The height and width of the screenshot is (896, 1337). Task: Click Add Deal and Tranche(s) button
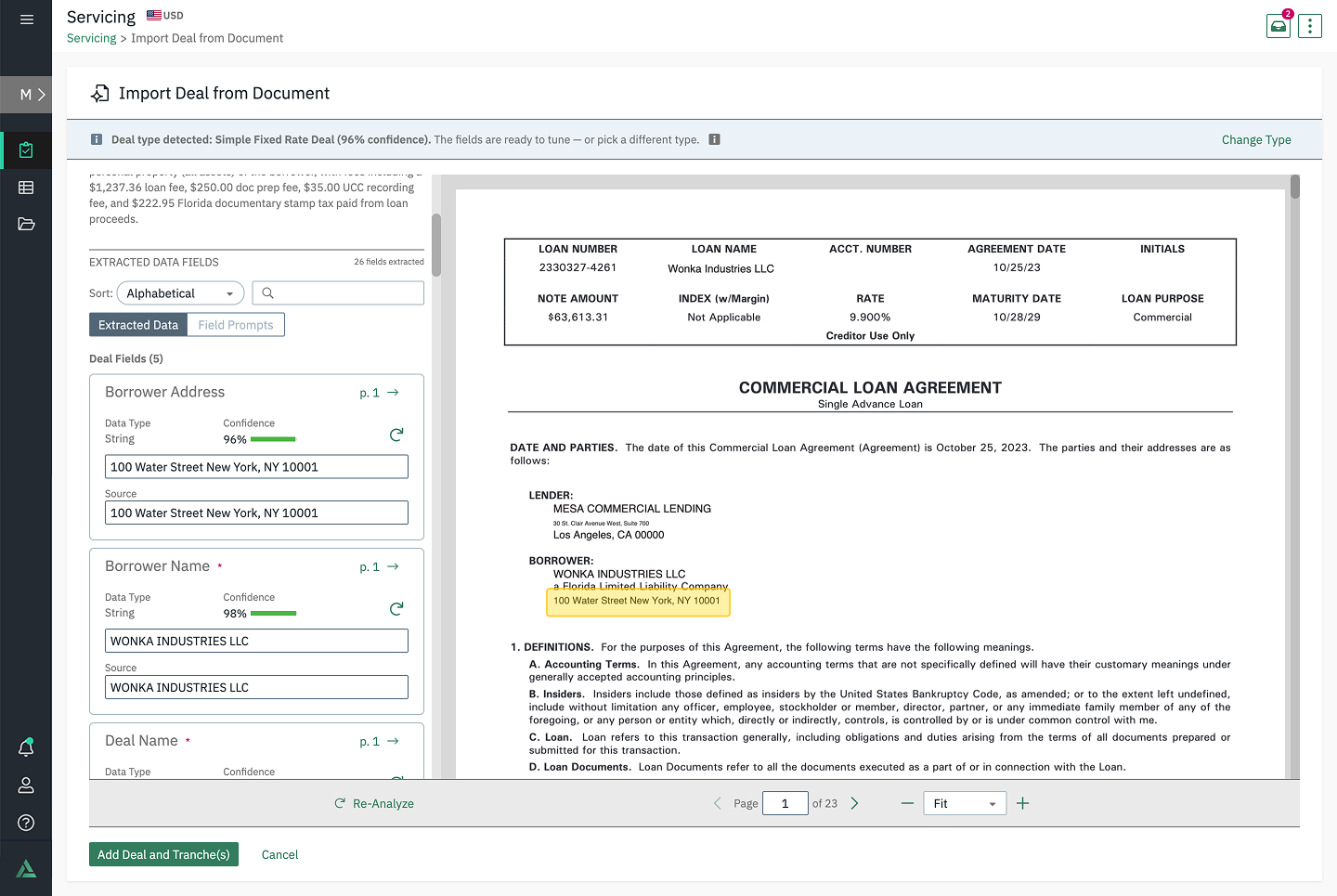tap(163, 854)
